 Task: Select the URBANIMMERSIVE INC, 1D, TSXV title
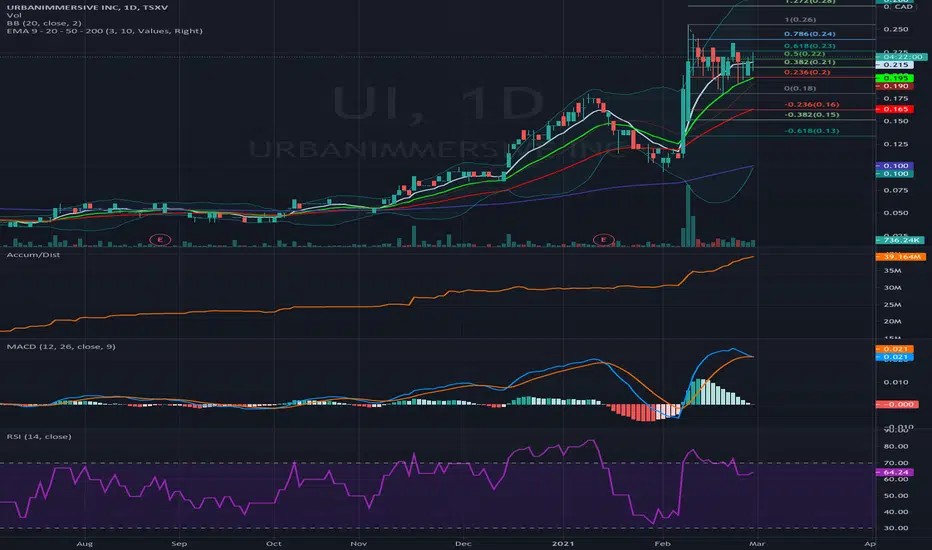click(x=87, y=7)
